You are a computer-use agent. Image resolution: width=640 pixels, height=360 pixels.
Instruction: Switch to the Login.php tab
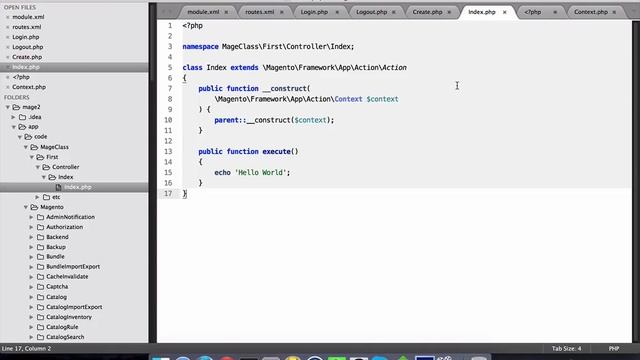[314, 12]
